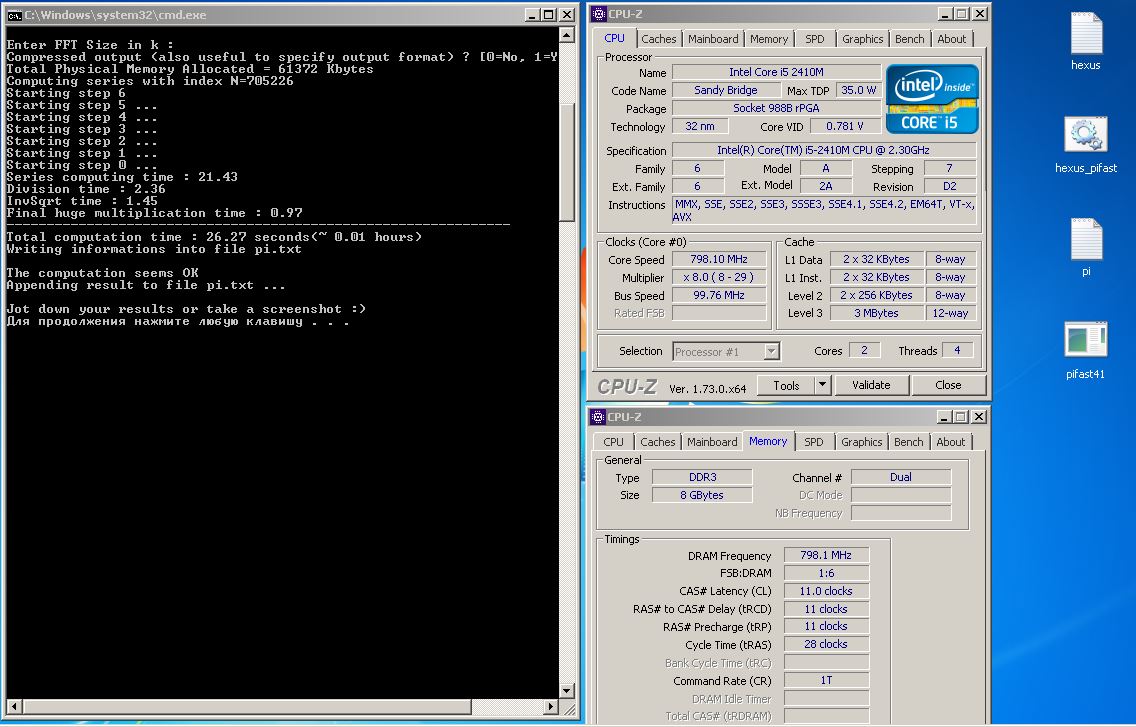The height and width of the screenshot is (727, 1136).
Task: Switch to Caches tab in upper CPU-Z
Action: pyautogui.click(x=659, y=39)
